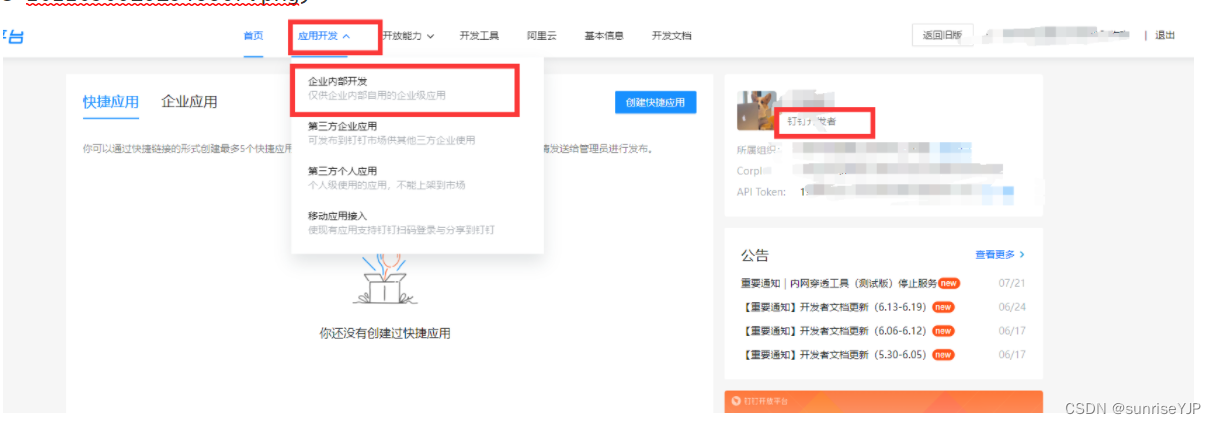Image resolution: width=1216 pixels, height=424 pixels.
Task: Click the arrow next to 开放能力
Action: coord(430,36)
